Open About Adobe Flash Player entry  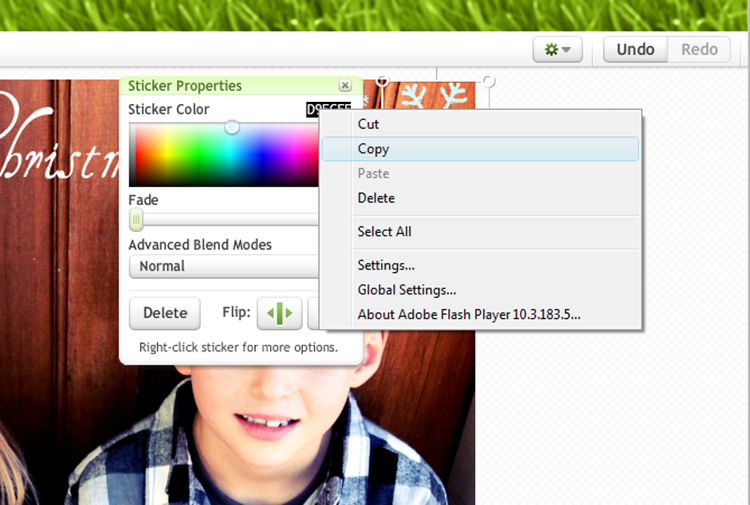480,315
